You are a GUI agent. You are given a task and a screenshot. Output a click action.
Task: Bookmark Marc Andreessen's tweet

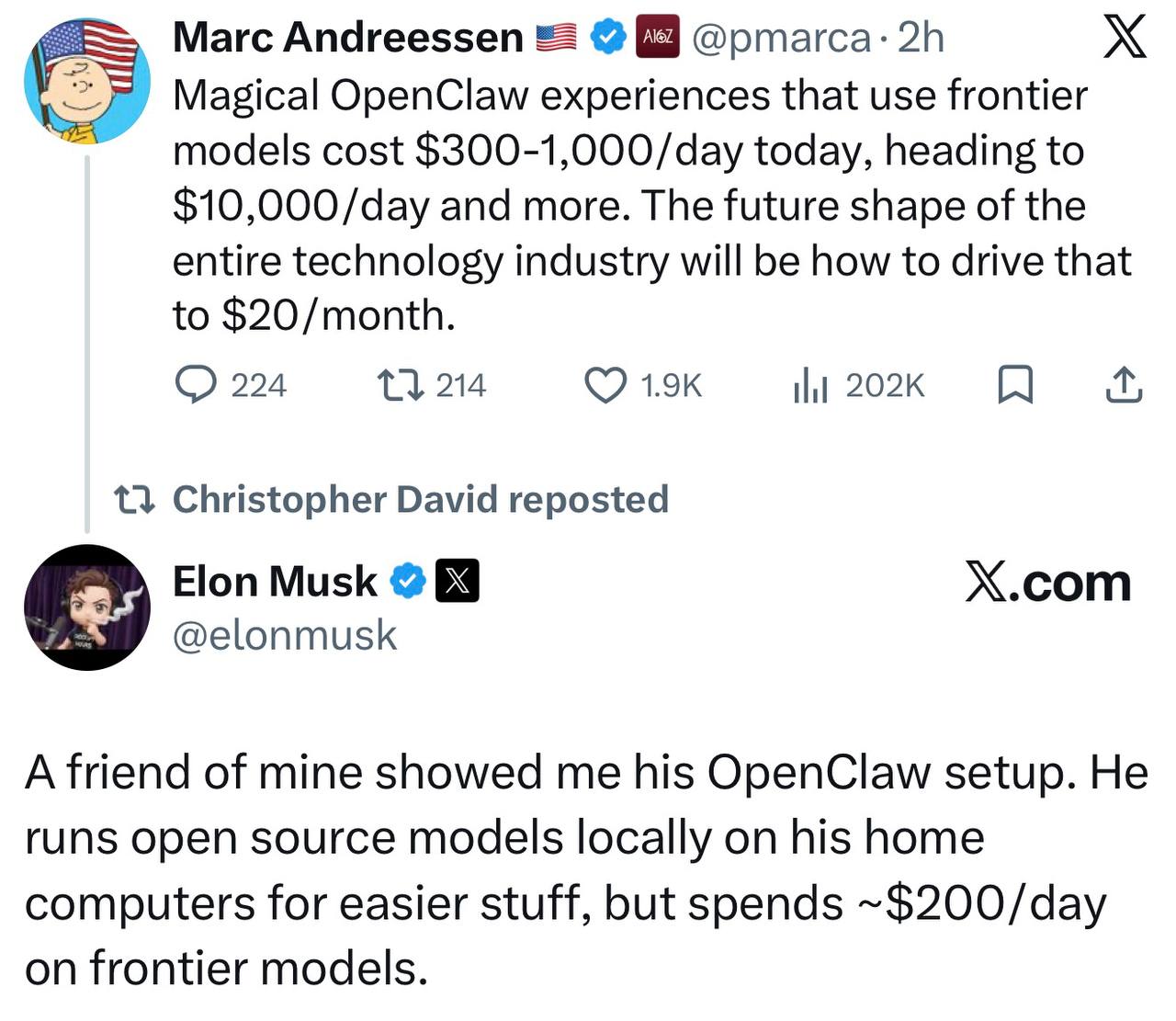(1015, 385)
